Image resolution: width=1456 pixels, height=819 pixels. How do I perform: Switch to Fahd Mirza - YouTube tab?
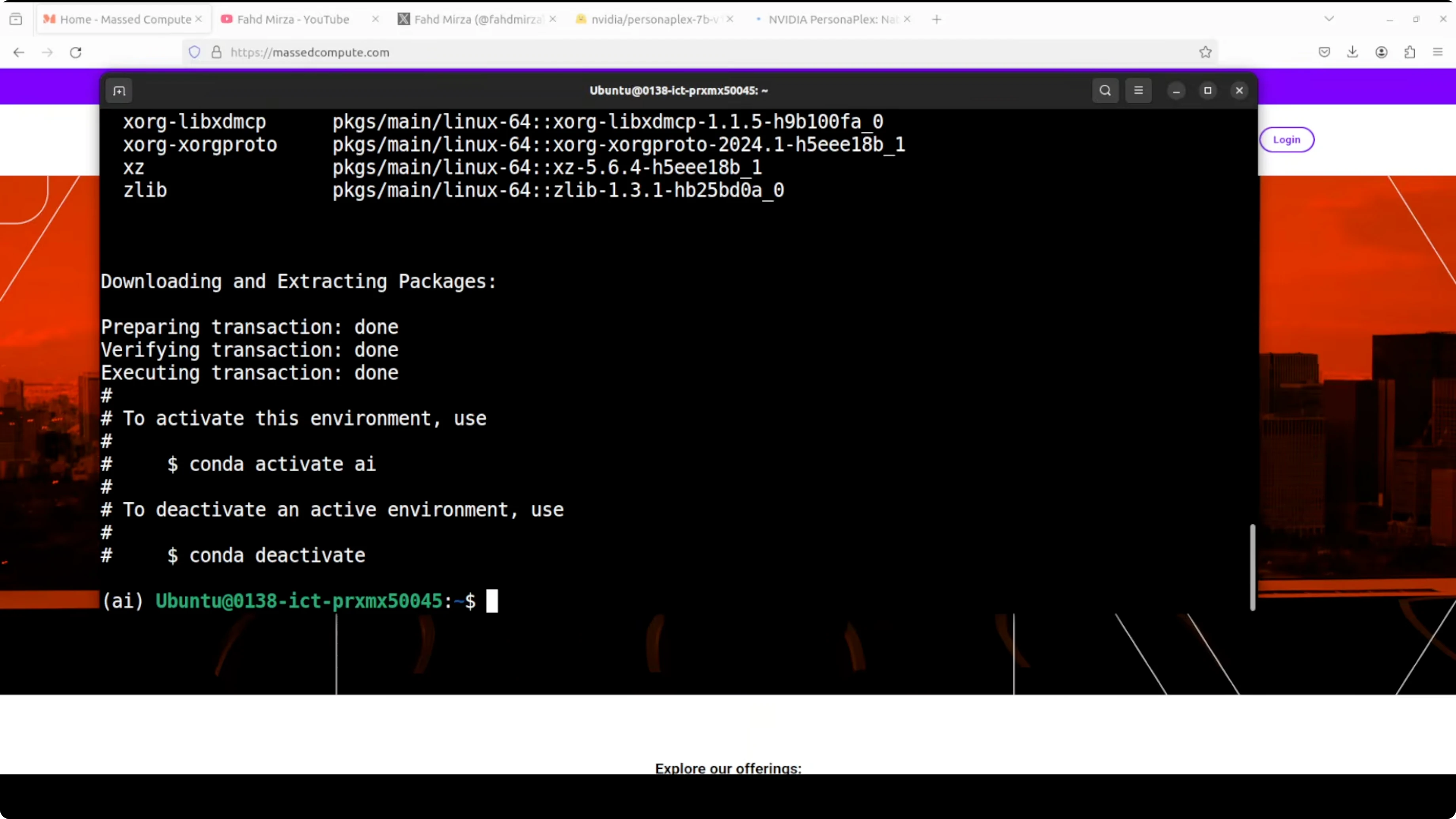point(293,19)
